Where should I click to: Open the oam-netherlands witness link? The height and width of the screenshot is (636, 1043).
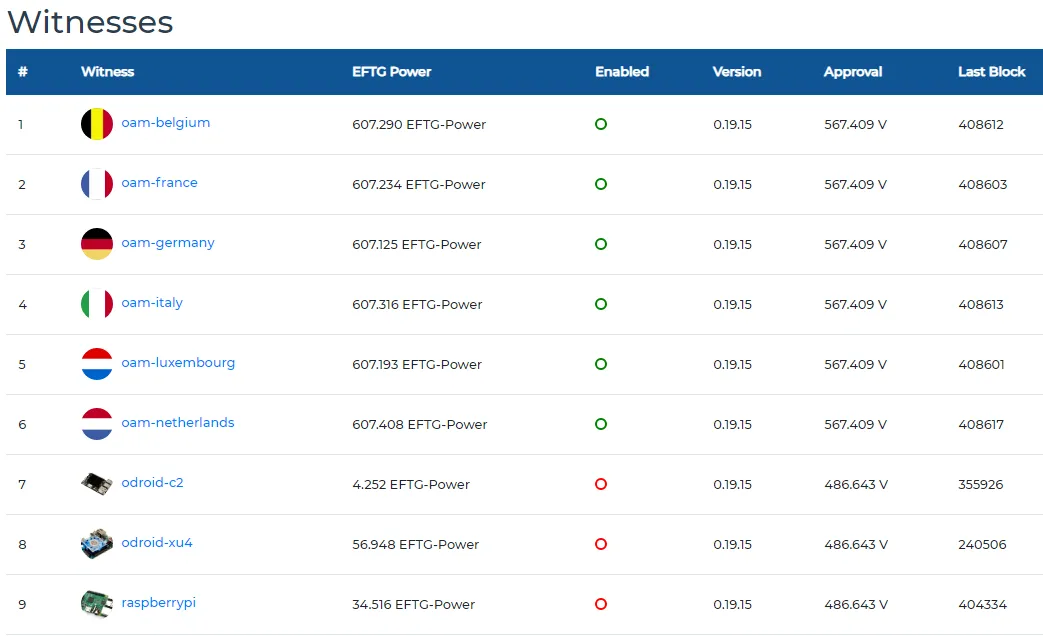pyautogui.click(x=178, y=422)
